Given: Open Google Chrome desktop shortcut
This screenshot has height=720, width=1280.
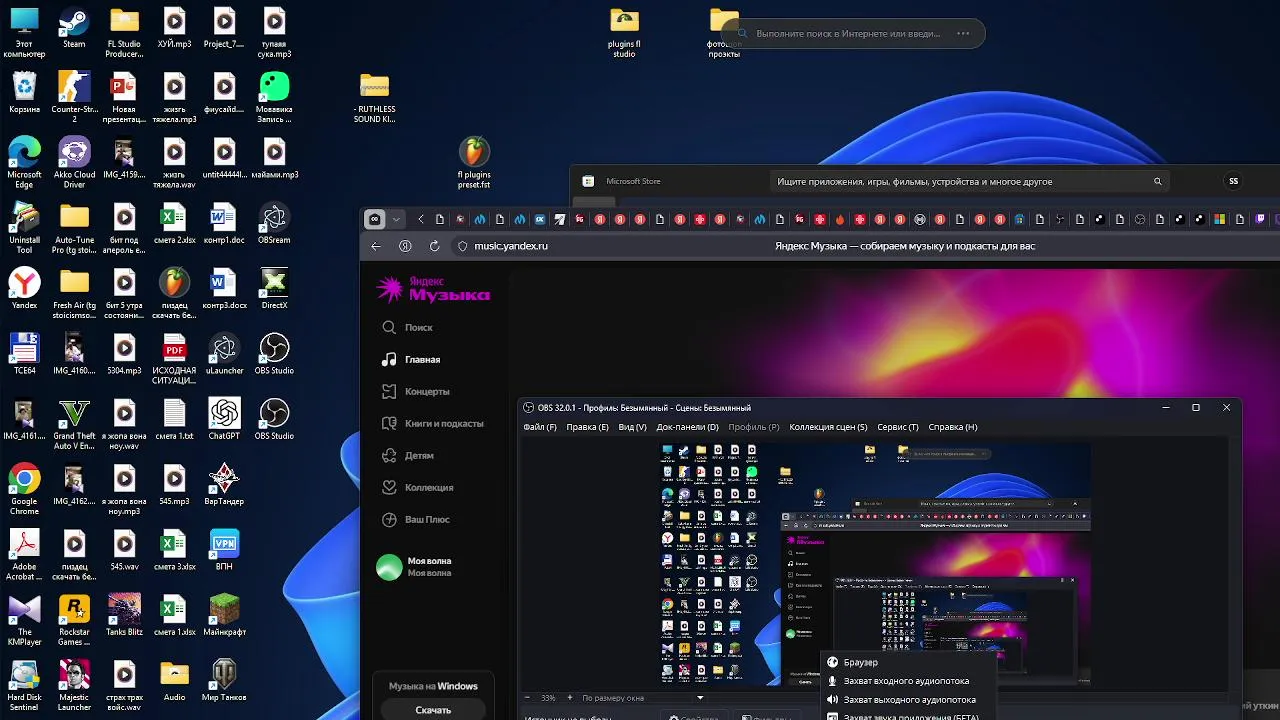Looking at the screenshot, I should (x=24, y=489).
